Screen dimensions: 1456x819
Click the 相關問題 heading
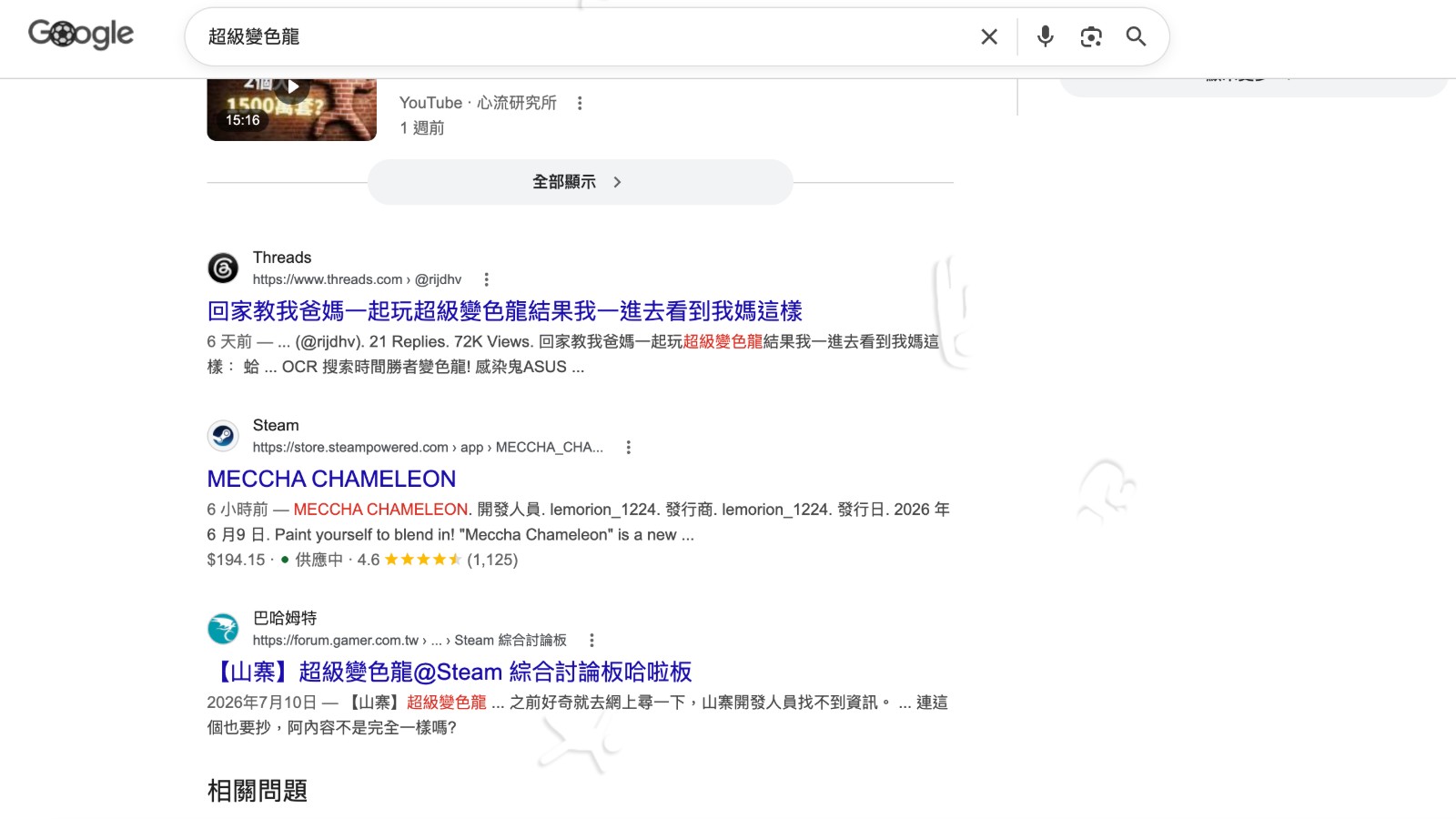258,790
